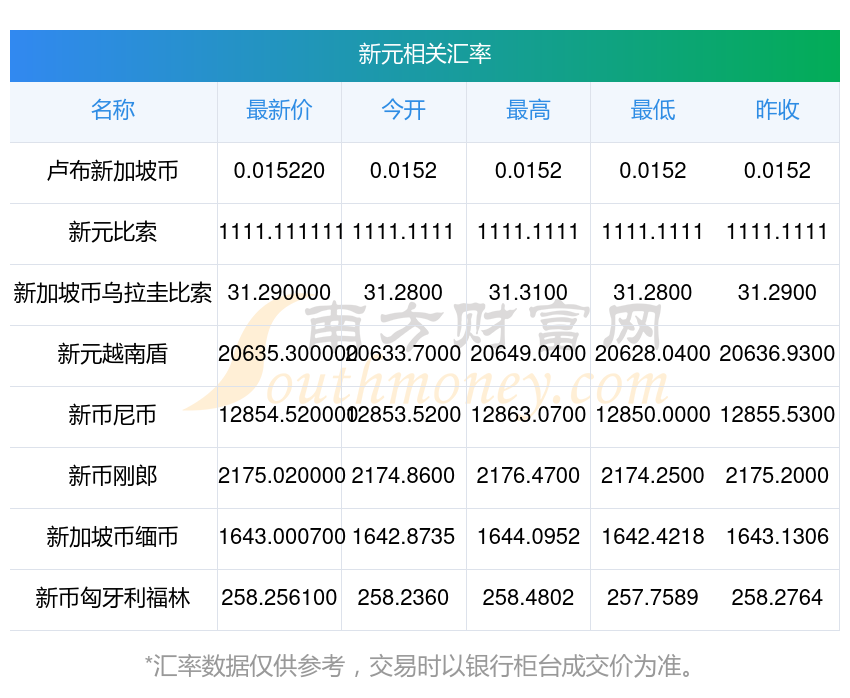The width and height of the screenshot is (850, 698).
Task: Click high value 1644.0952
Action: point(528,537)
